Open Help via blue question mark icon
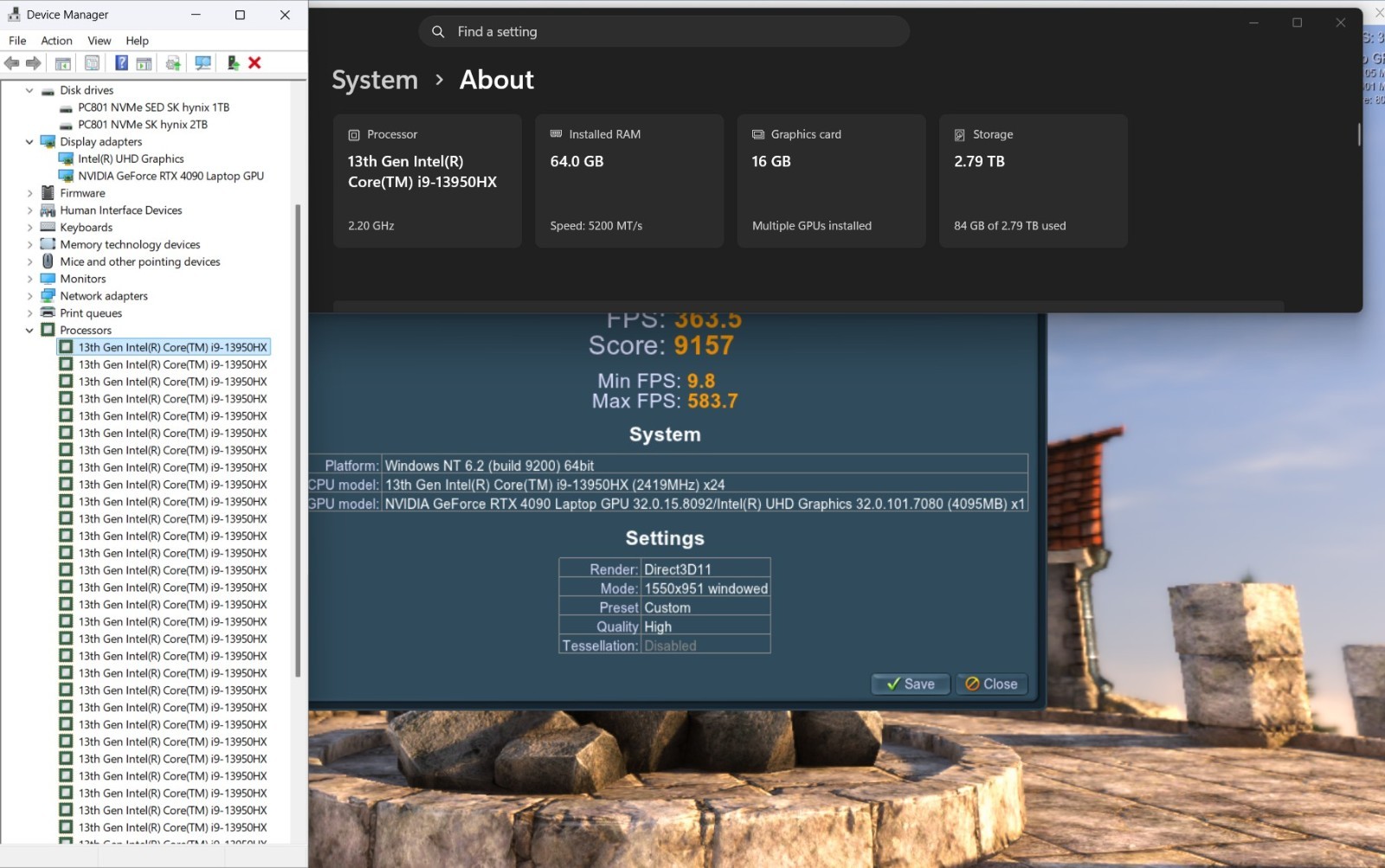This screenshot has height=868, width=1385. click(121, 63)
